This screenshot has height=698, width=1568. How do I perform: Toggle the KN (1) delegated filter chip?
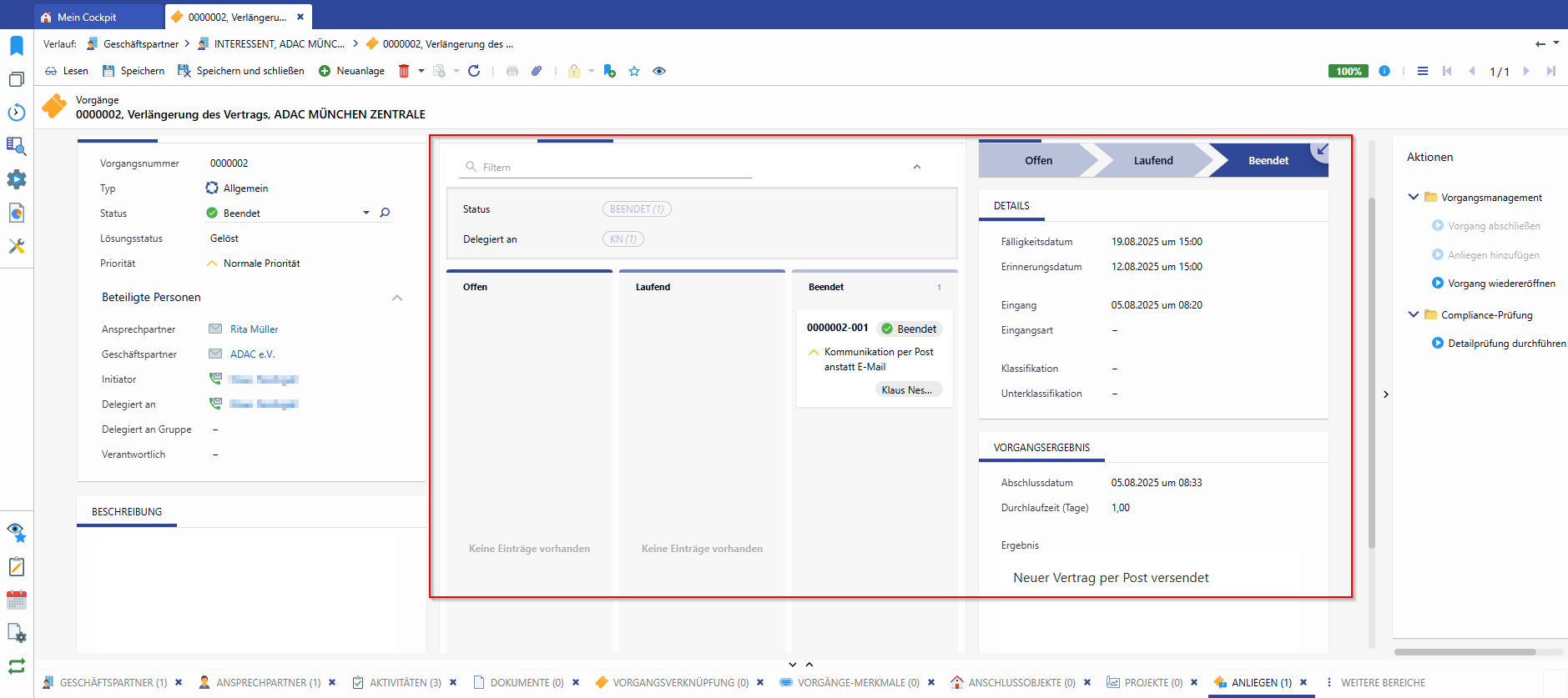623,239
